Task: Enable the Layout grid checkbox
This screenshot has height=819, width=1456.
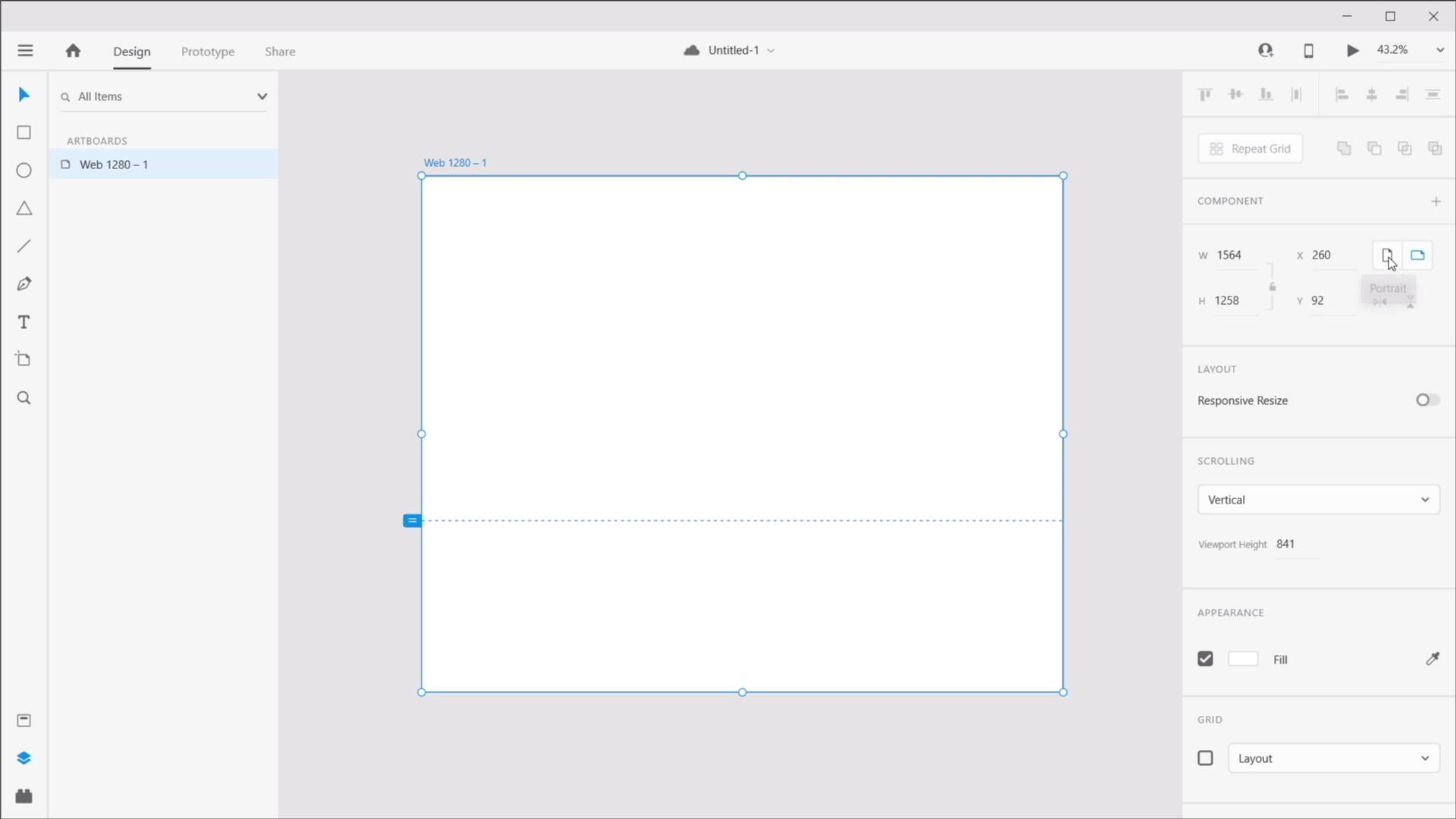Action: [1205, 758]
